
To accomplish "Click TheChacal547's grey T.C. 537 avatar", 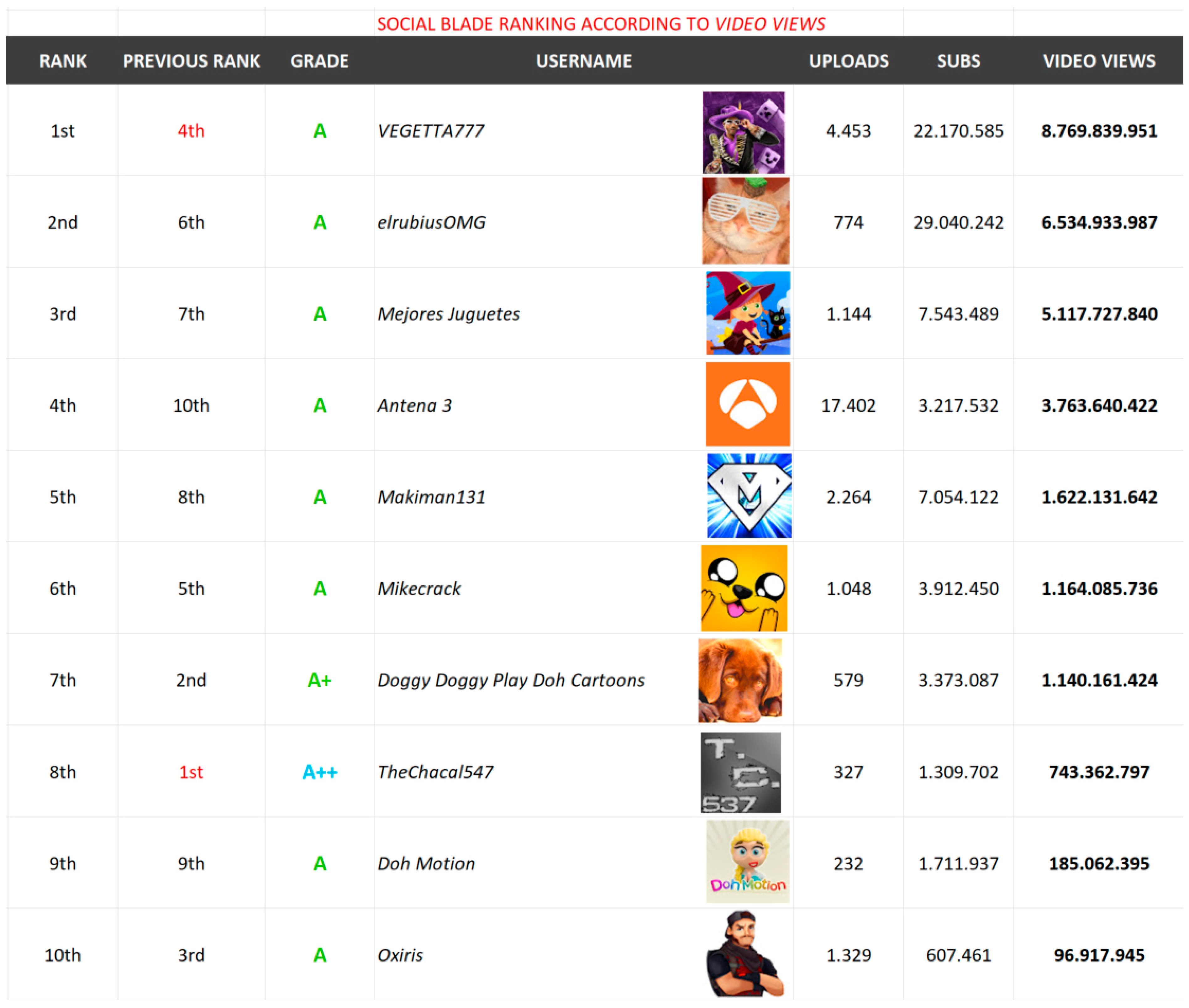I will click(740, 772).
